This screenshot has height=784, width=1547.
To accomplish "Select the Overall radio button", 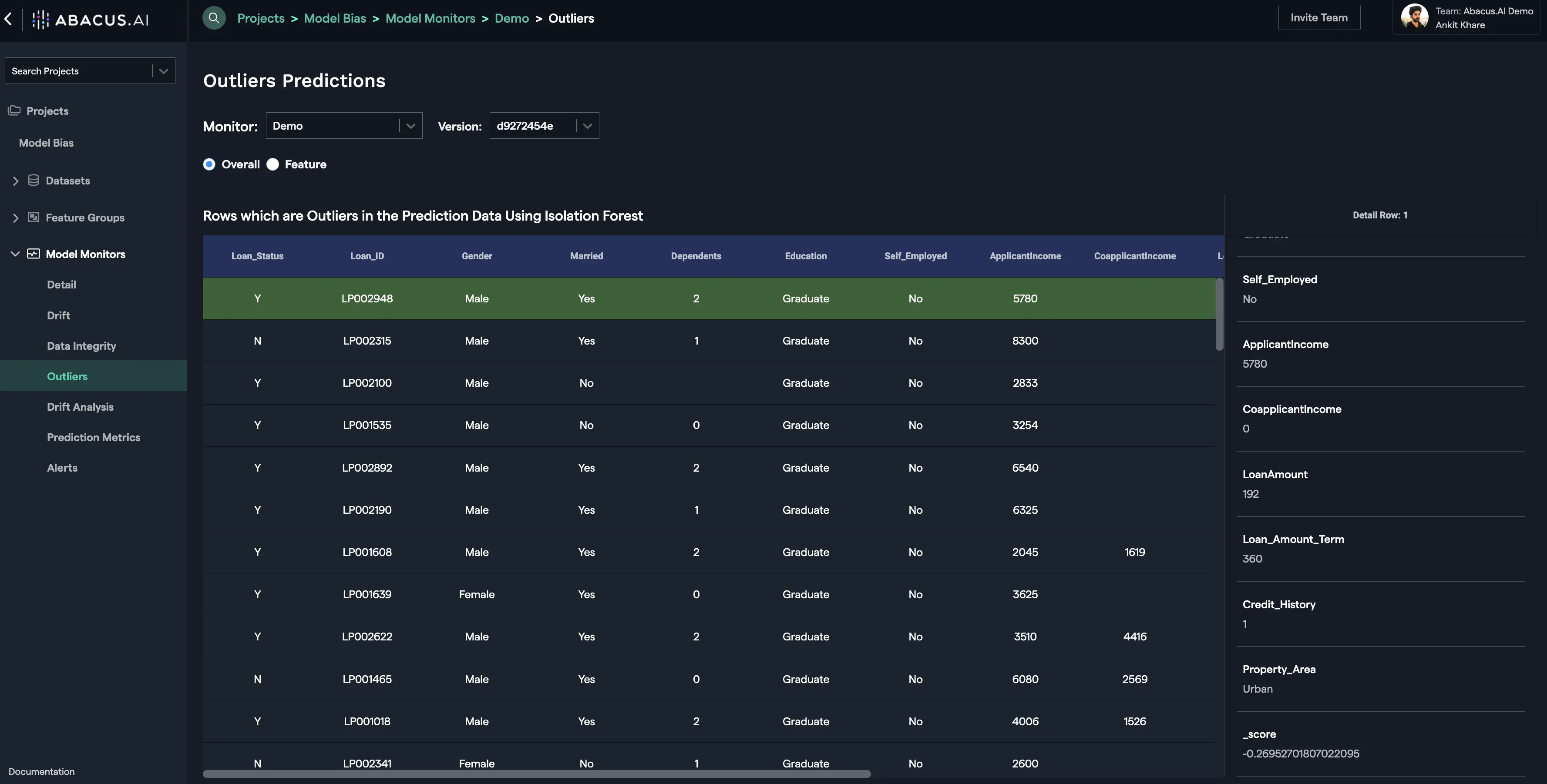I will point(209,164).
